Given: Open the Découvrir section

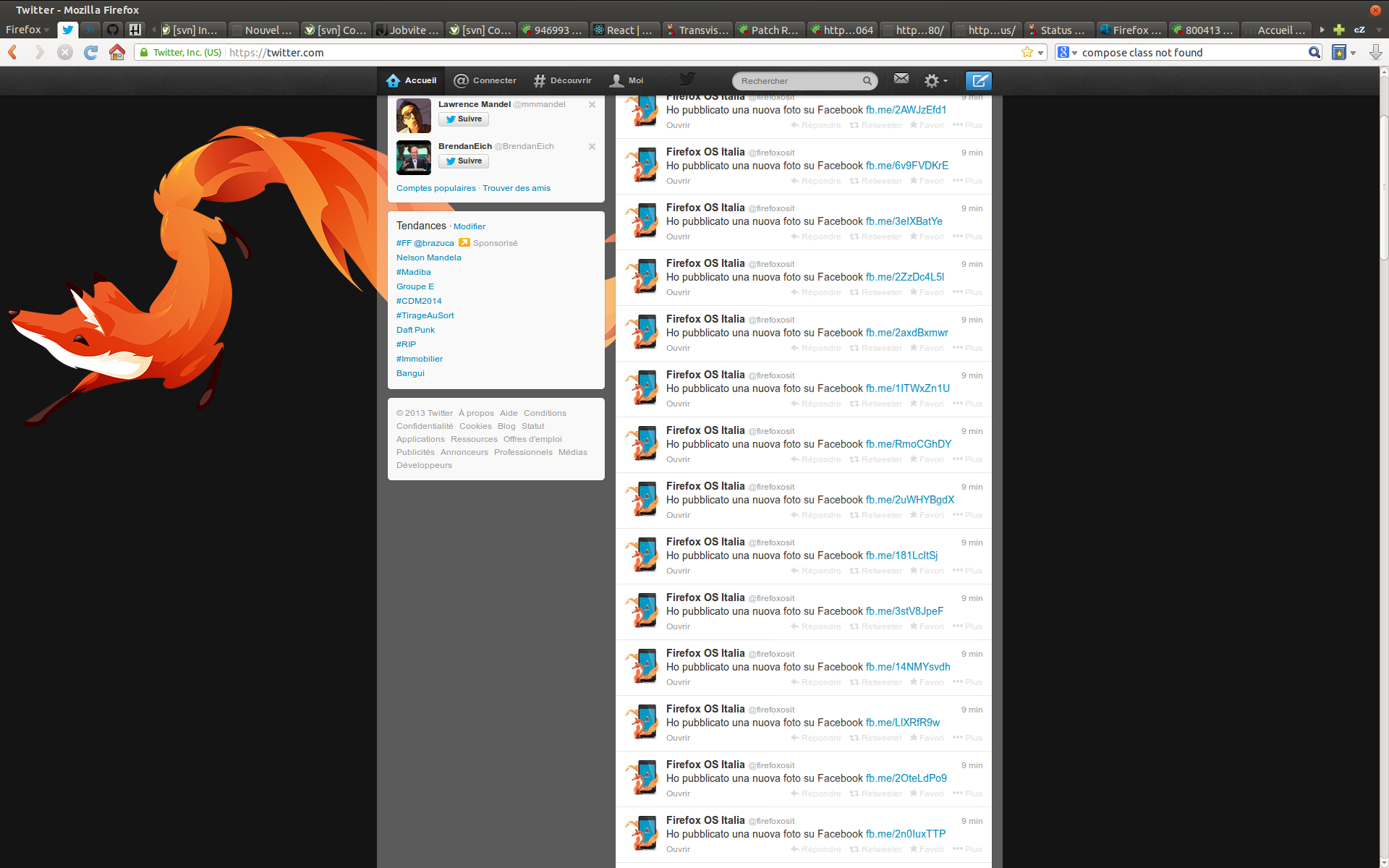Looking at the screenshot, I should (x=562, y=80).
